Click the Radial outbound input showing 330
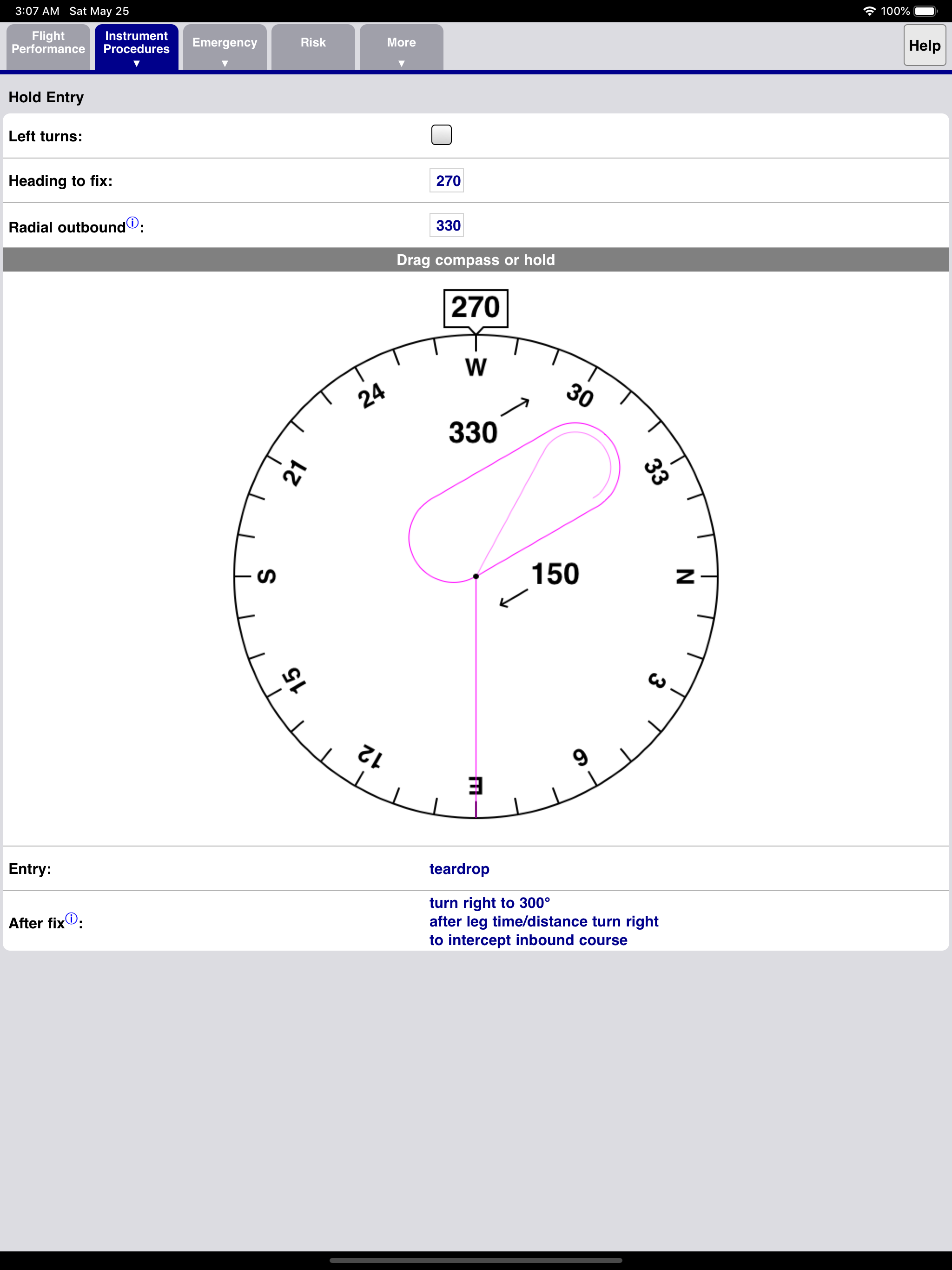Screen dimensions: 952x1270 [x=446, y=225]
